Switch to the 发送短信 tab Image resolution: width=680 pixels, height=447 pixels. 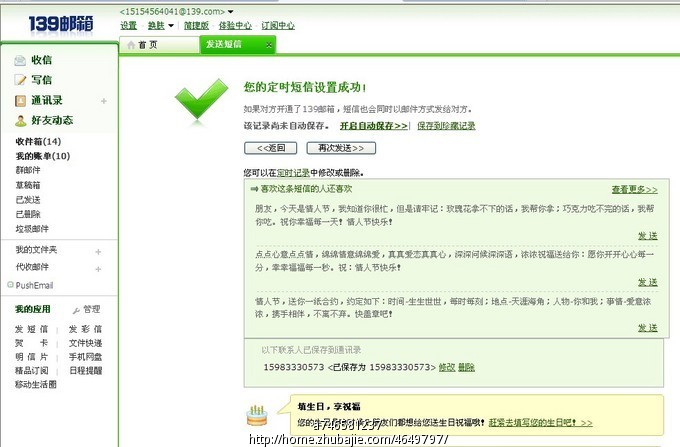[238, 45]
